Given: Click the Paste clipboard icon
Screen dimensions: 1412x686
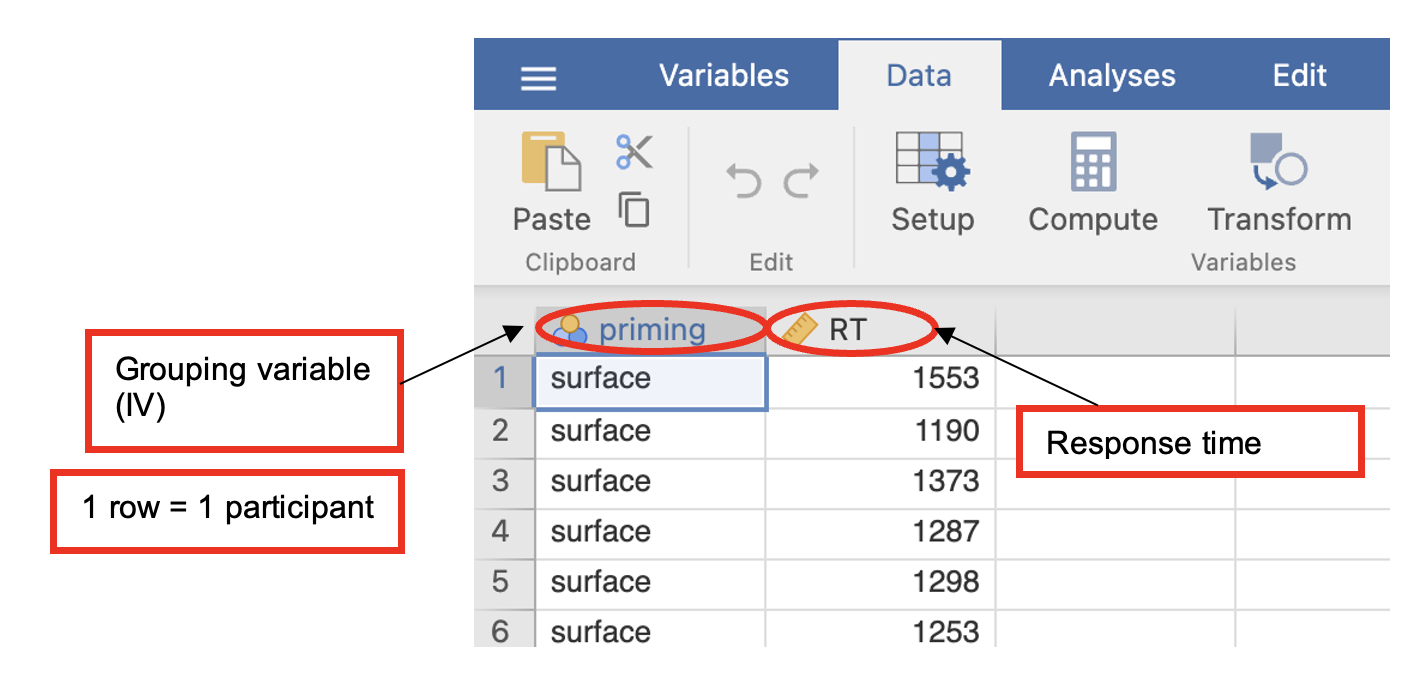Looking at the screenshot, I should point(551,163).
